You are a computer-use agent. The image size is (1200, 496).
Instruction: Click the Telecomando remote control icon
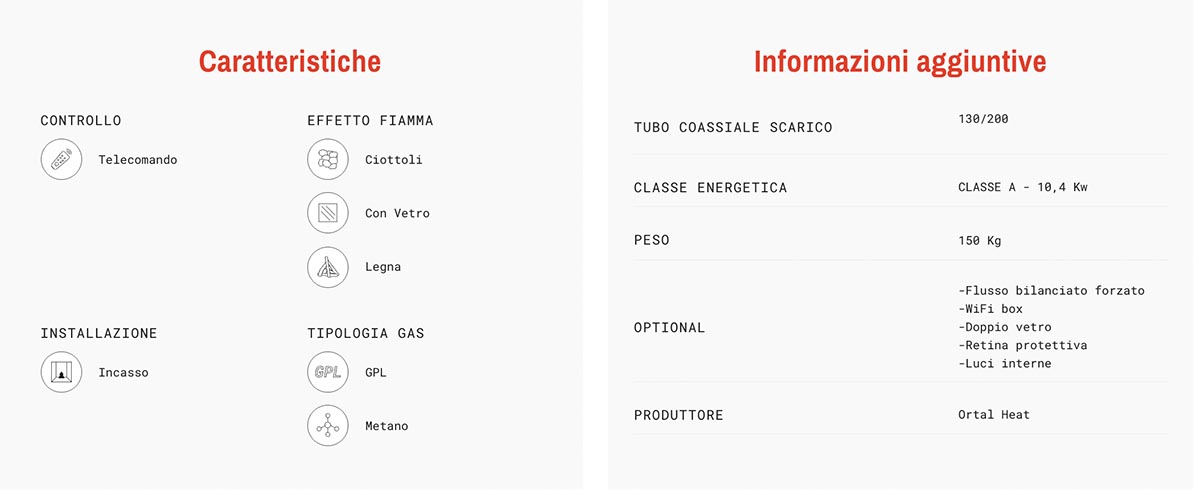(61, 160)
